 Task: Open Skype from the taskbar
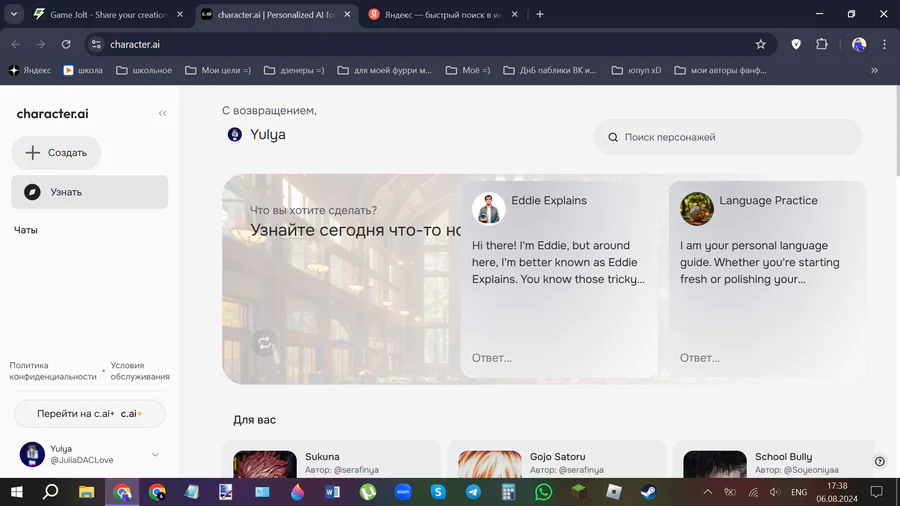tap(438, 492)
